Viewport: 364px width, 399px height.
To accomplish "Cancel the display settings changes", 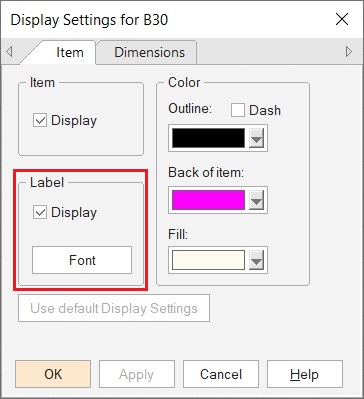I will 221,374.
